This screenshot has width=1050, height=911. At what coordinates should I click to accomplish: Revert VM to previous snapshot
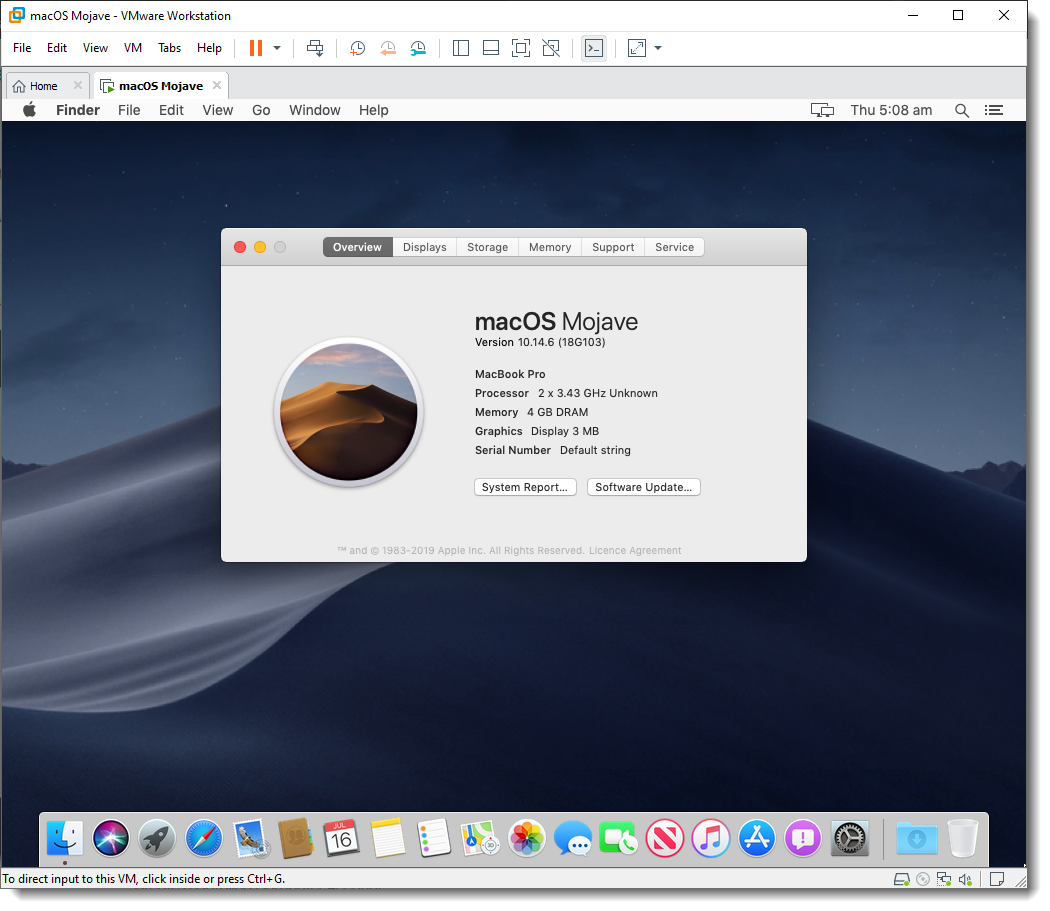(x=388, y=48)
